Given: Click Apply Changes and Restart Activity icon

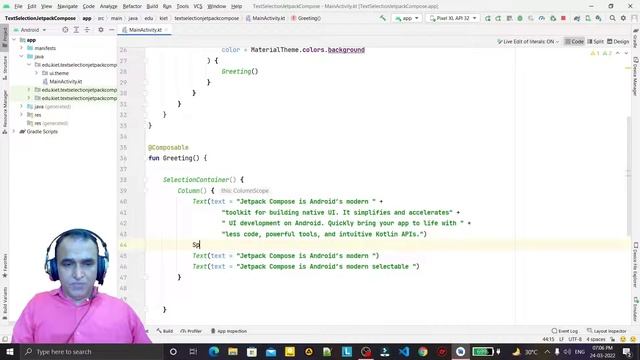Looking at the screenshot, I should click(x=487, y=18).
